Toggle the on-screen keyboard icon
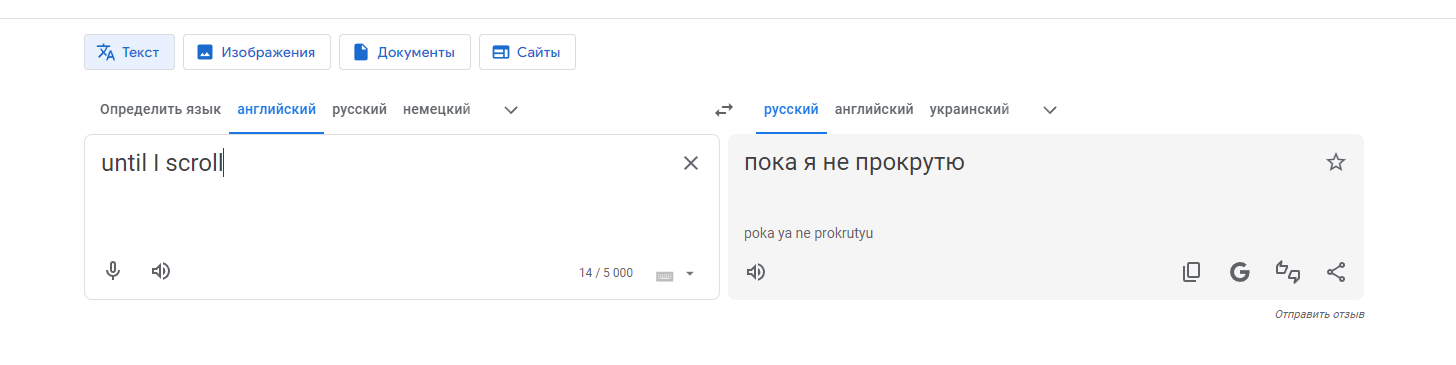This screenshot has height=365, width=1456. tap(664, 275)
